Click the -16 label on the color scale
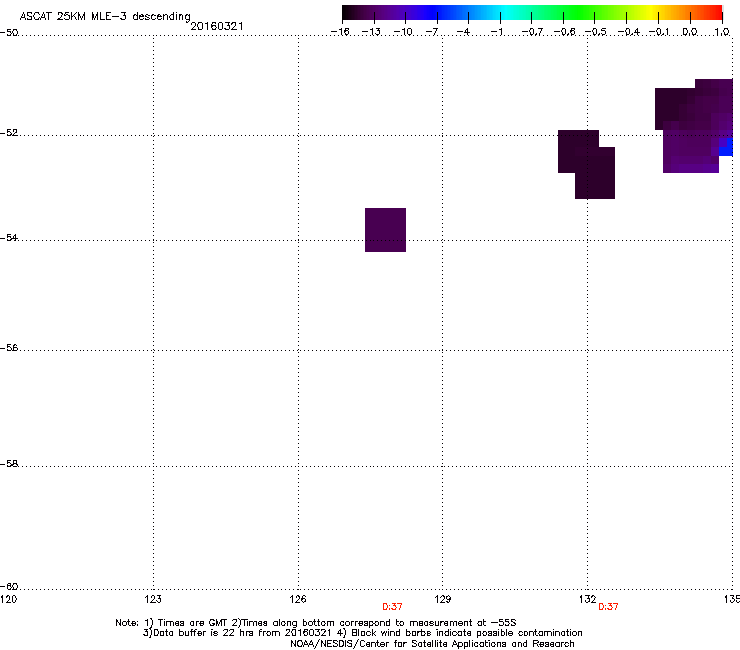Image resolution: width=740 pixels, height=650 pixels. (x=340, y=32)
